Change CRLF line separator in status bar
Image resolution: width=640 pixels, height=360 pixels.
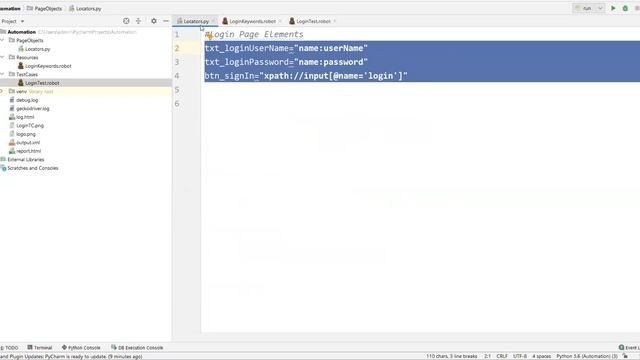502,356
